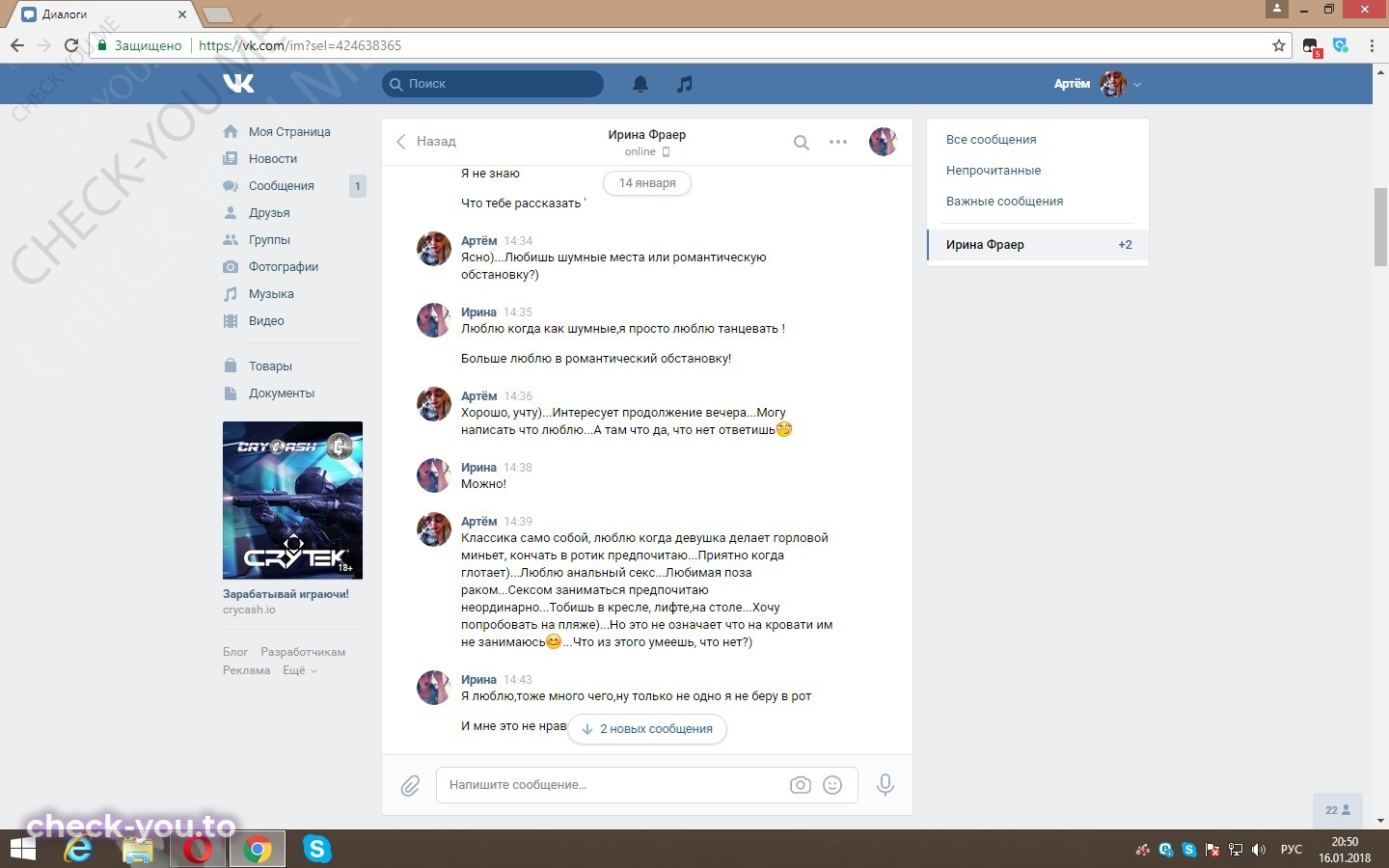Screen dimensions: 1389x868
Task: Open the taskbar volume control
Action: pyautogui.click(x=1258, y=850)
